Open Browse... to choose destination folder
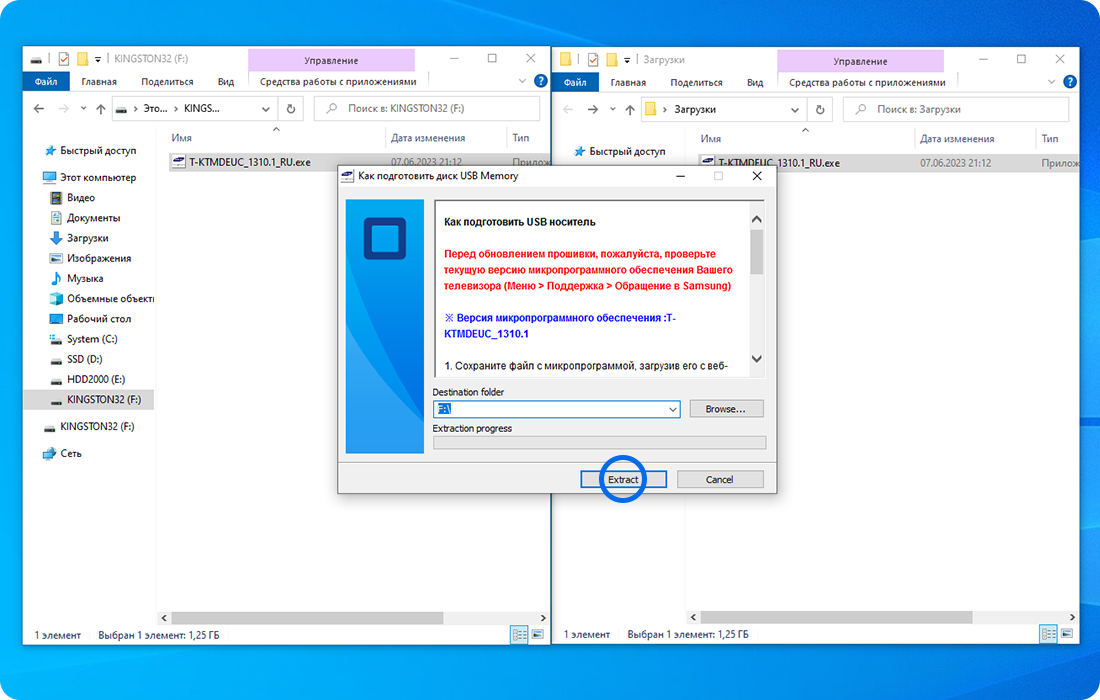The height and width of the screenshot is (700, 1100). 726,409
